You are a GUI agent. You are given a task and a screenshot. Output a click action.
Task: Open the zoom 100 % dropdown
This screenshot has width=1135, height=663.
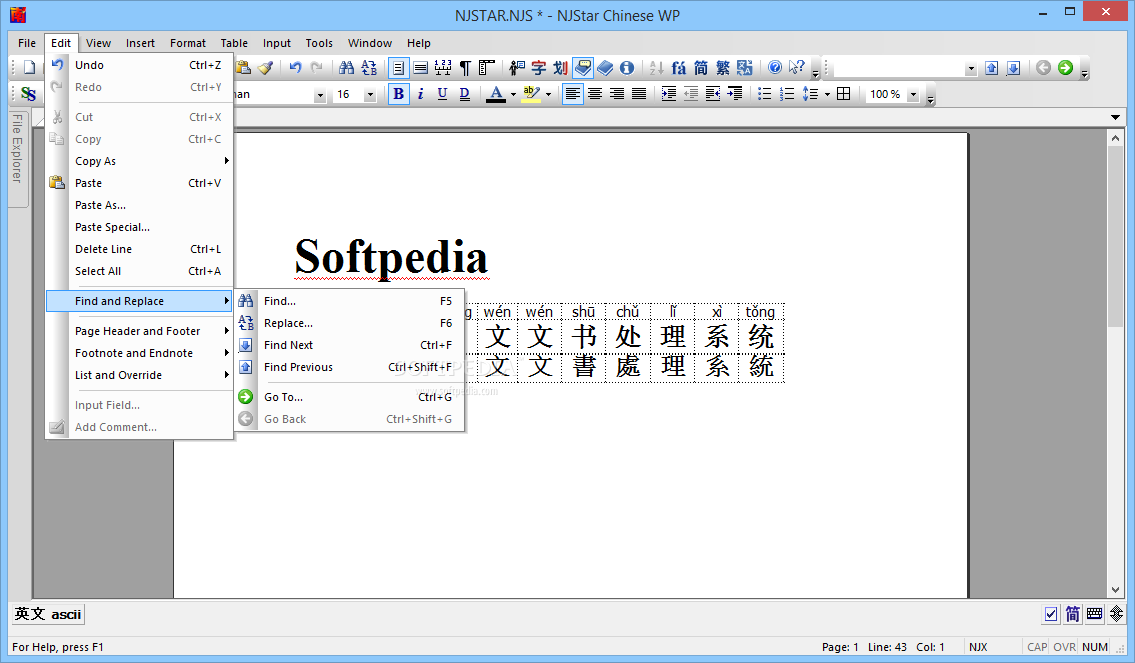(x=913, y=95)
